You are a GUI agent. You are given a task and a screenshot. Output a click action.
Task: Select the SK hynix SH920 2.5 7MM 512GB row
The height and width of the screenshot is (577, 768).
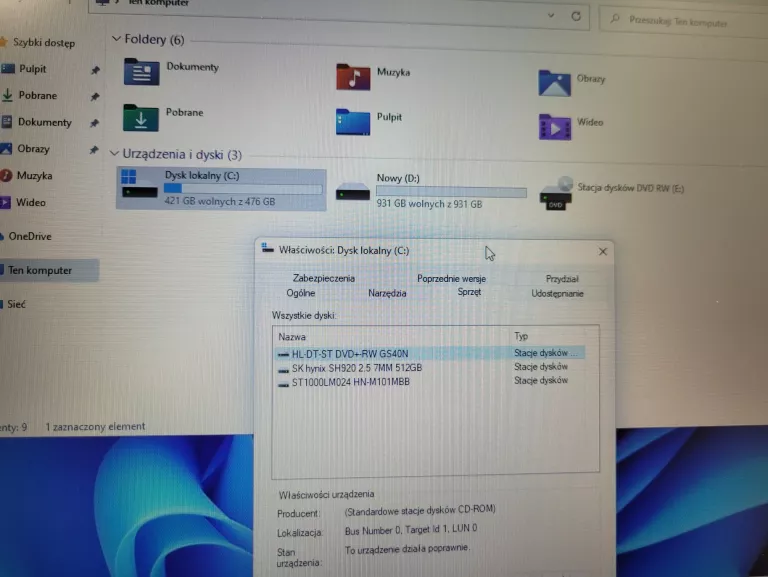tap(429, 367)
